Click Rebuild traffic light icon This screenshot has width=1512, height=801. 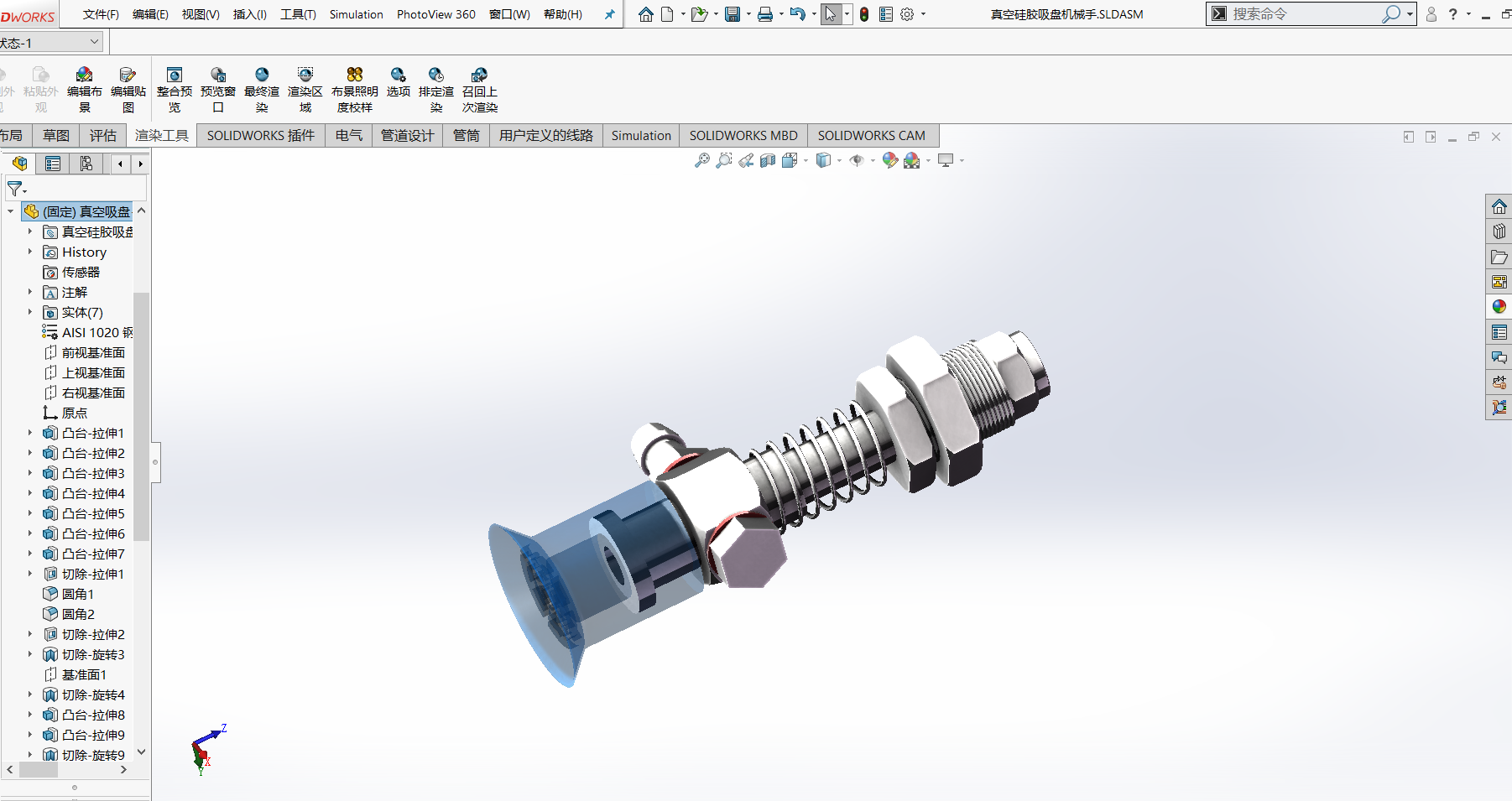[864, 14]
